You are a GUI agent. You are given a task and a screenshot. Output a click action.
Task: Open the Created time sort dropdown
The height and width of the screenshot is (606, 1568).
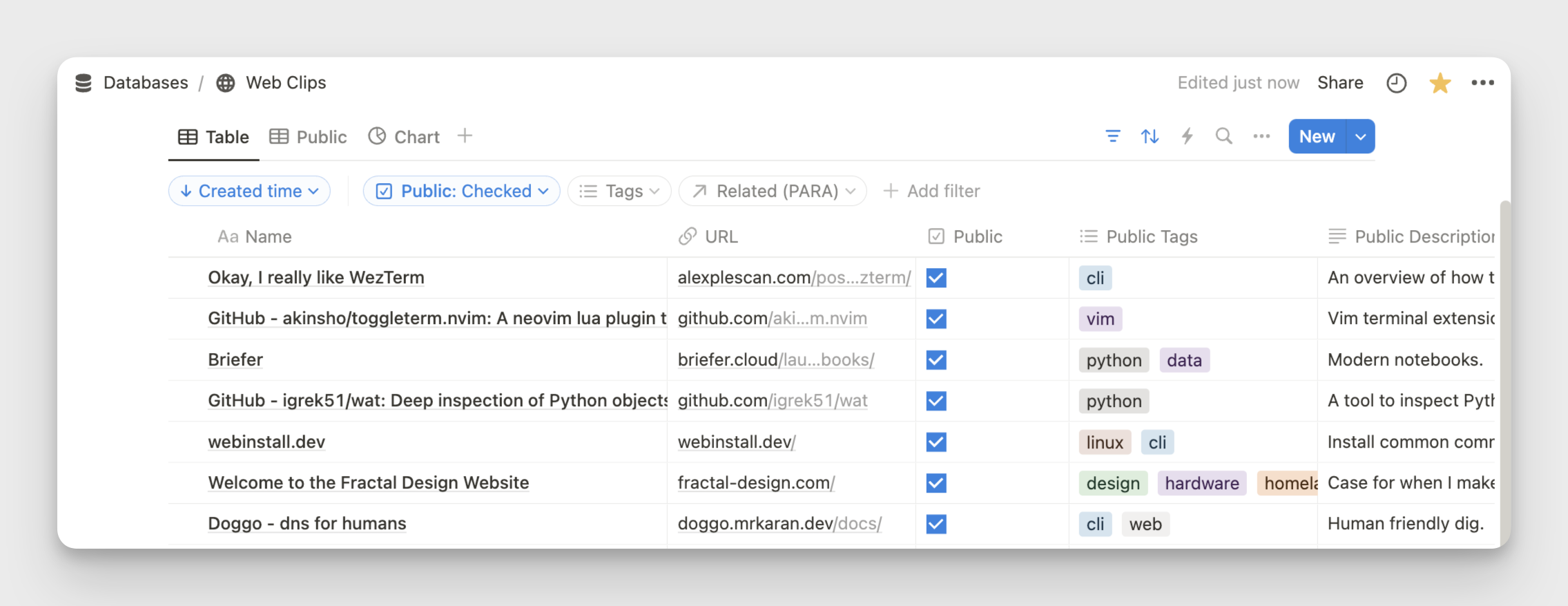[x=249, y=191]
